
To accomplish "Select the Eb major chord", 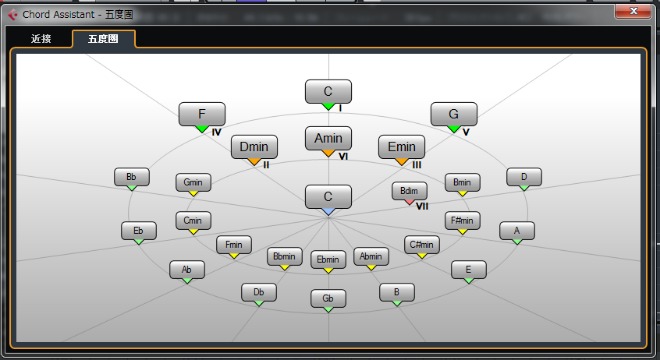I will coord(139,231).
